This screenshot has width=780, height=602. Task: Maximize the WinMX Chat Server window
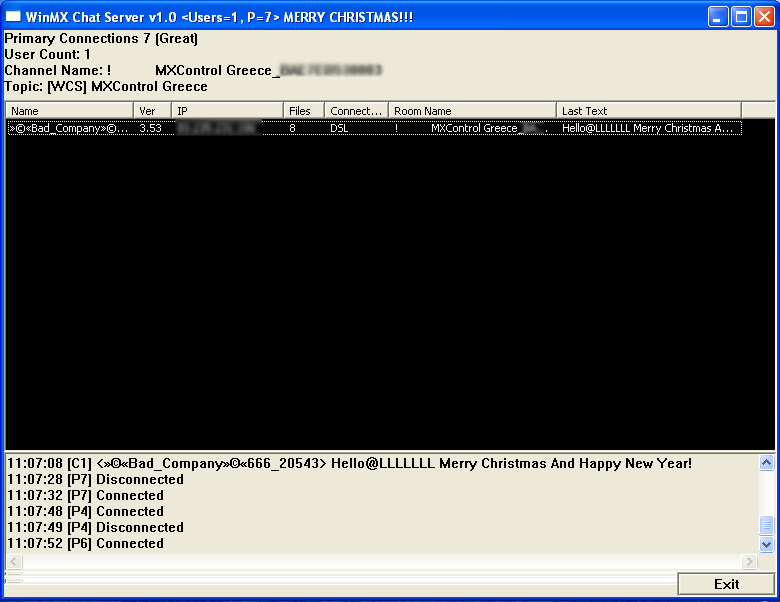(x=741, y=17)
